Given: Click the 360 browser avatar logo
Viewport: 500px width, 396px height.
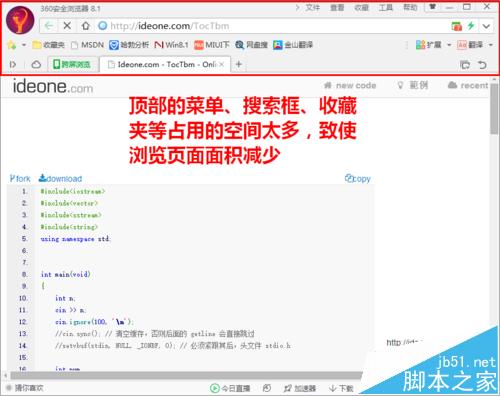Looking at the screenshot, I should click(x=20, y=20).
